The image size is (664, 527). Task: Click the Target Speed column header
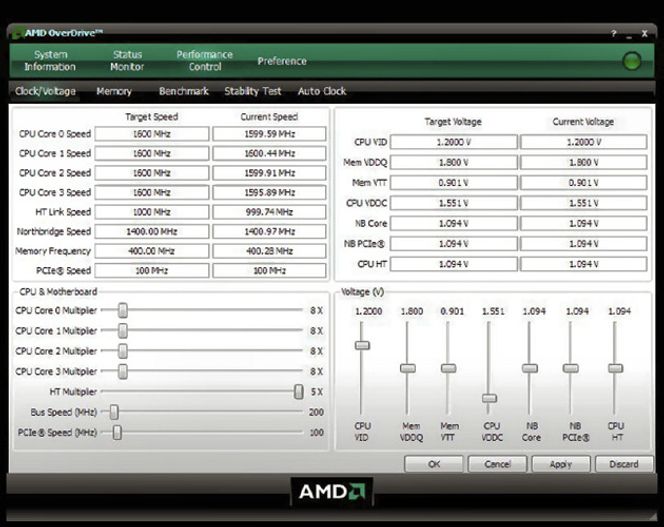[x=152, y=117]
